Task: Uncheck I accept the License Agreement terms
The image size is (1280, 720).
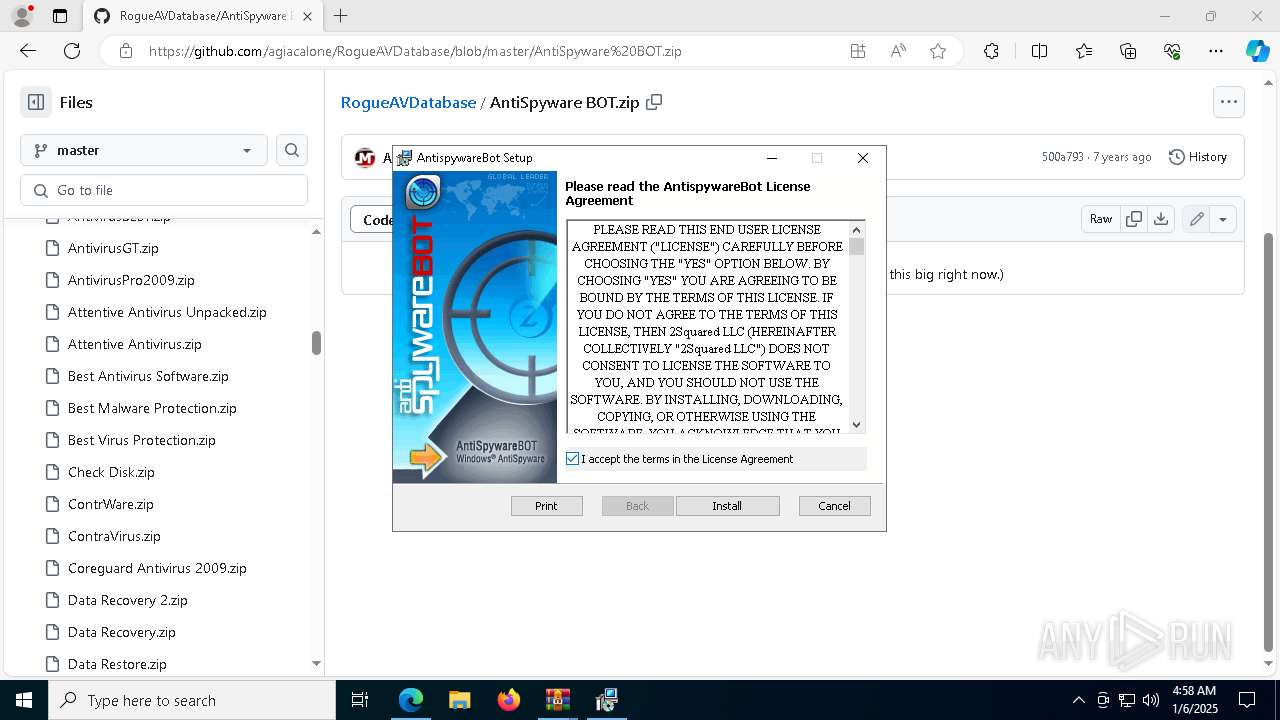Action: [572, 459]
